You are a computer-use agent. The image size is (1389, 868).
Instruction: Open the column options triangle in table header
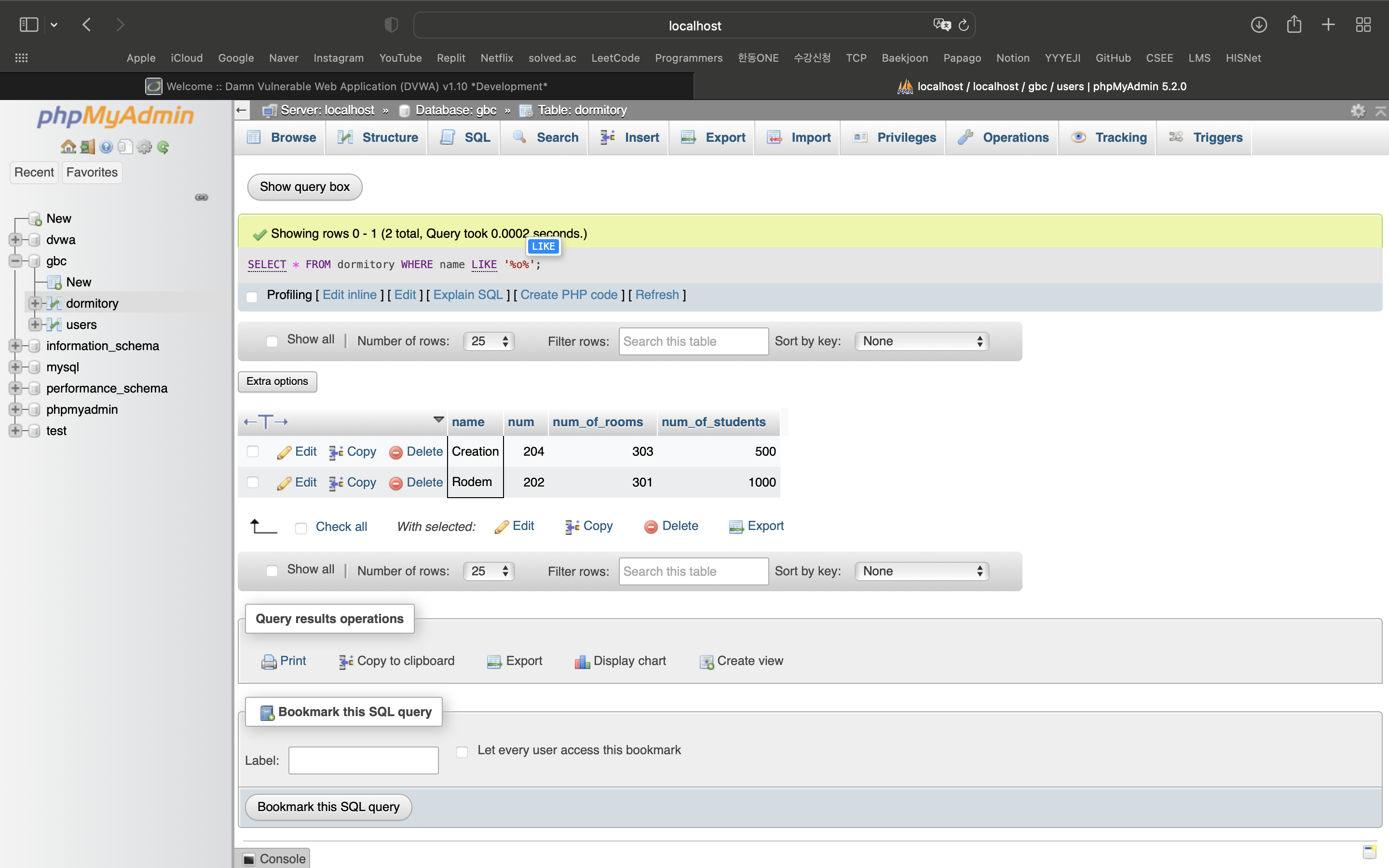click(438, 420)
